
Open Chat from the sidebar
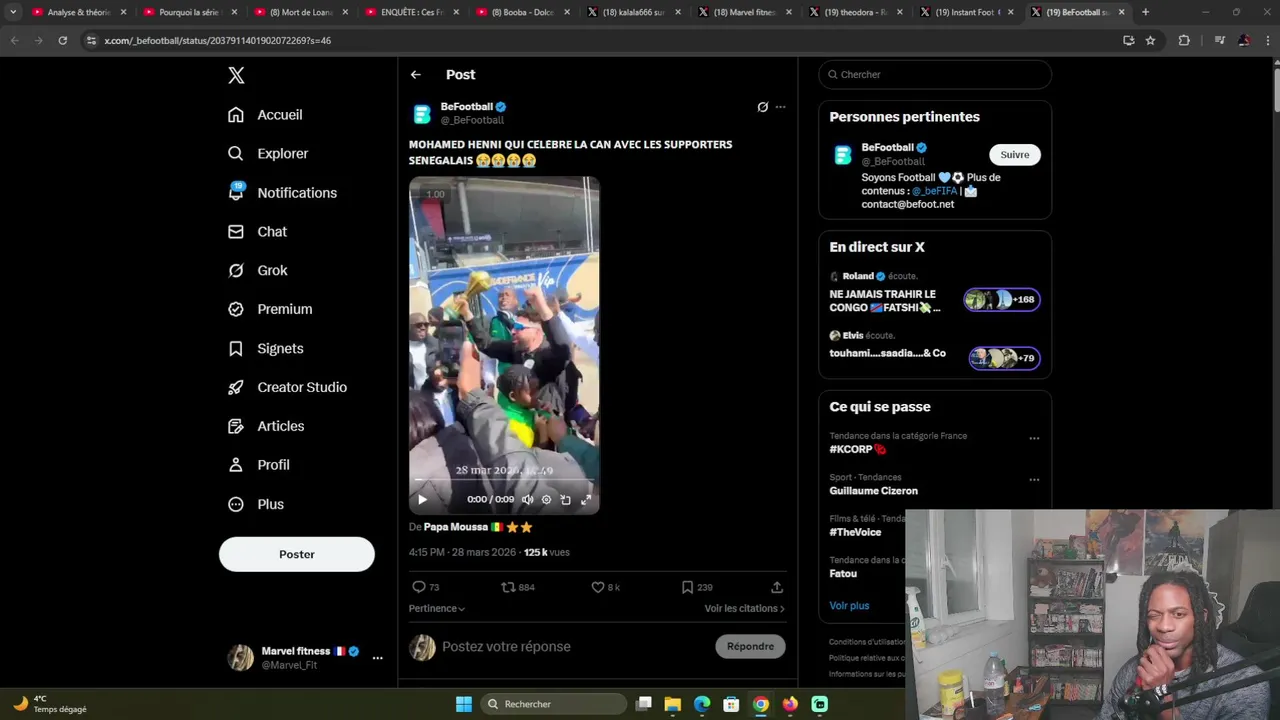pyautogui.click(x=257, y=232)
